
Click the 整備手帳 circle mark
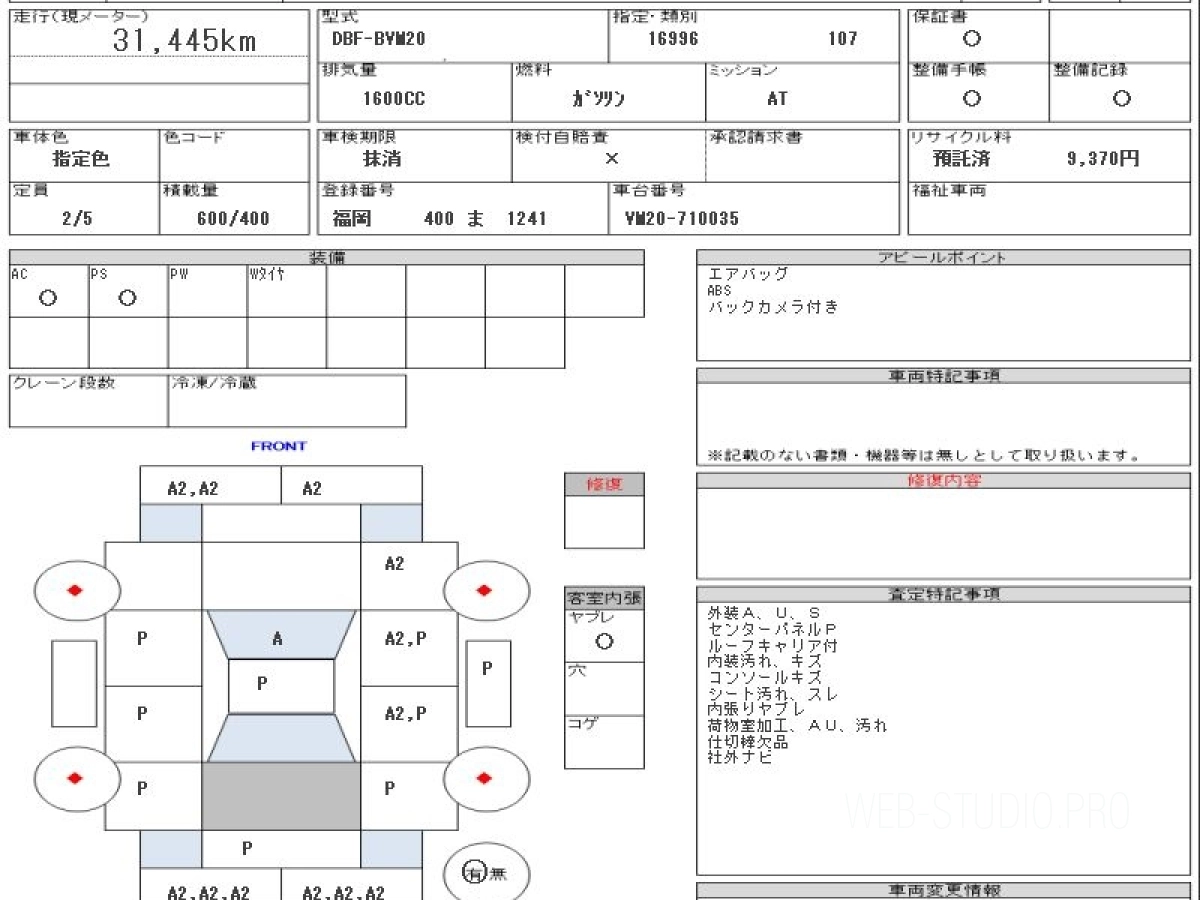(971, 98)
